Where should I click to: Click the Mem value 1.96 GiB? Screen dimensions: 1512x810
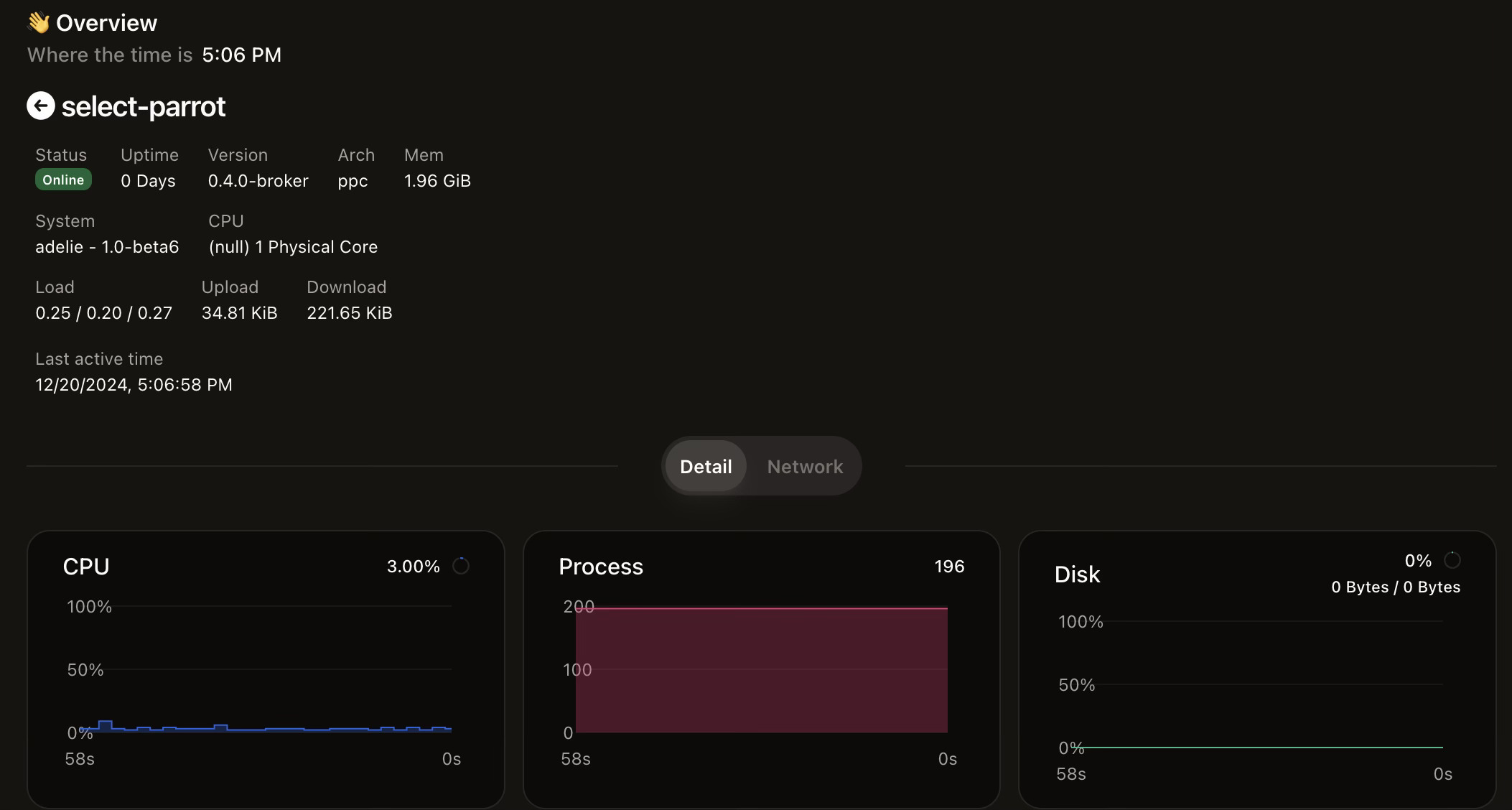(x=437, y=181)
